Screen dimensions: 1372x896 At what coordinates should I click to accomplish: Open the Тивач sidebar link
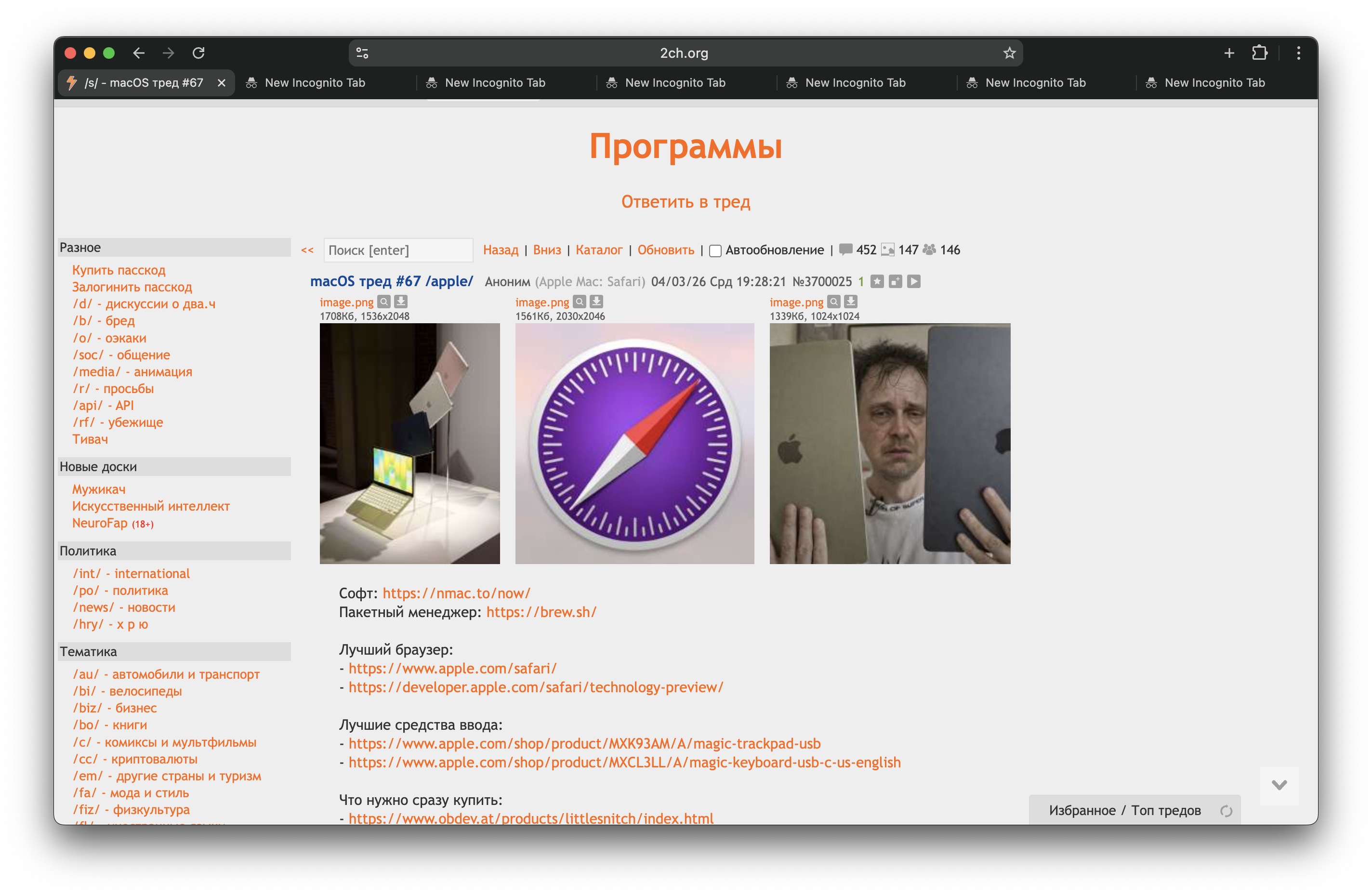(x=90, y=439)
